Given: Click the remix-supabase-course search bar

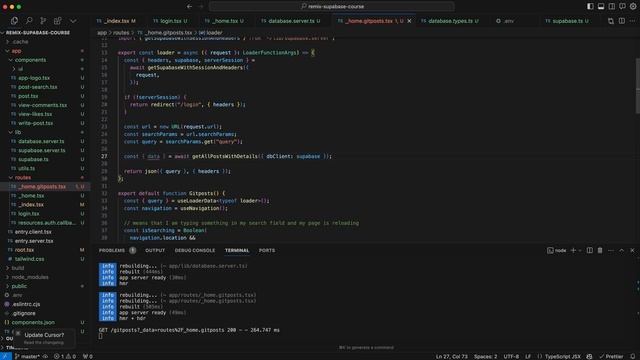Looking at the screenshot, I should pyautogui.click(x=332, y=6).
